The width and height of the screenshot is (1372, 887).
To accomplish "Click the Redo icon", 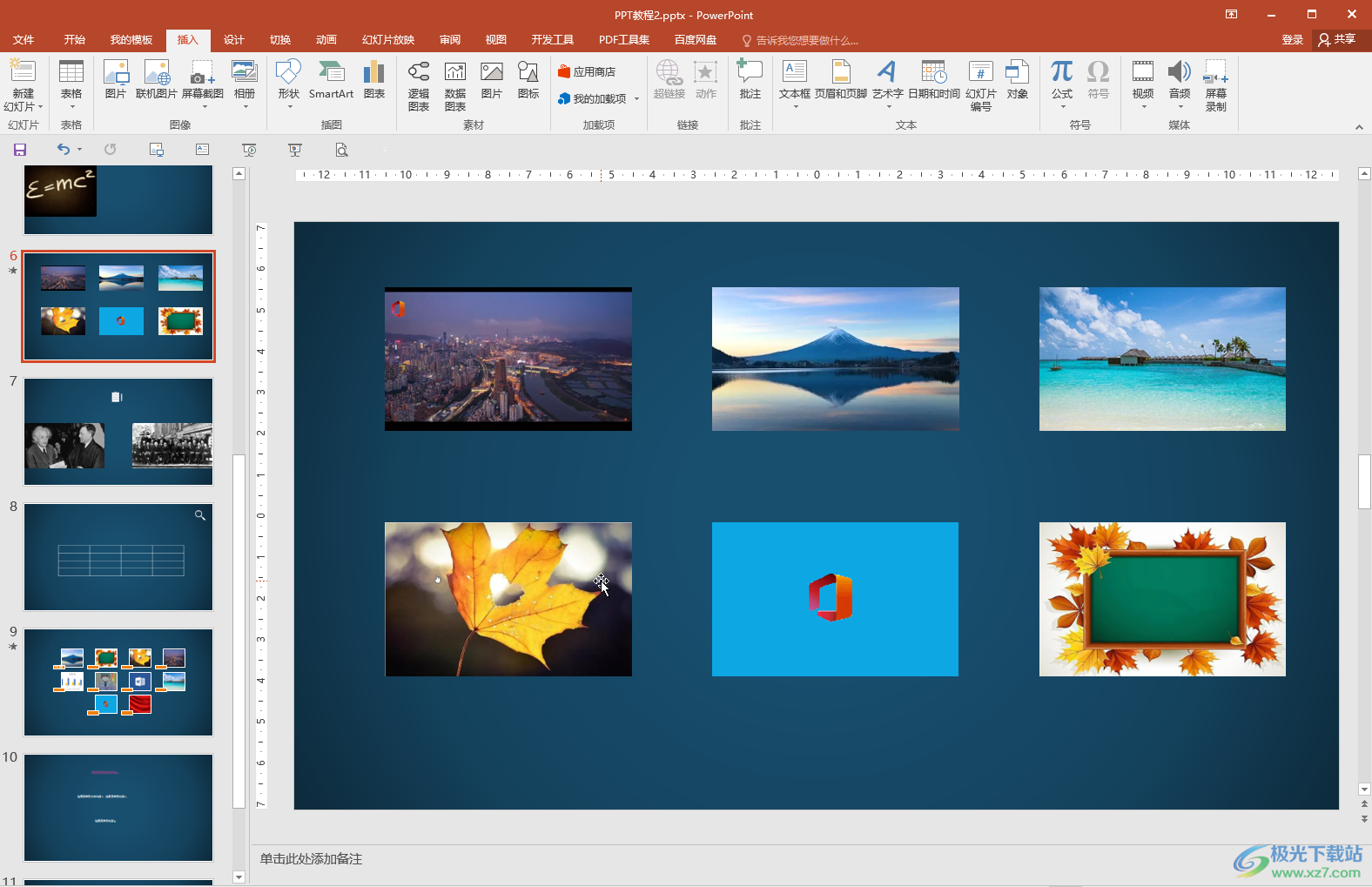I will tap(111, 150).
